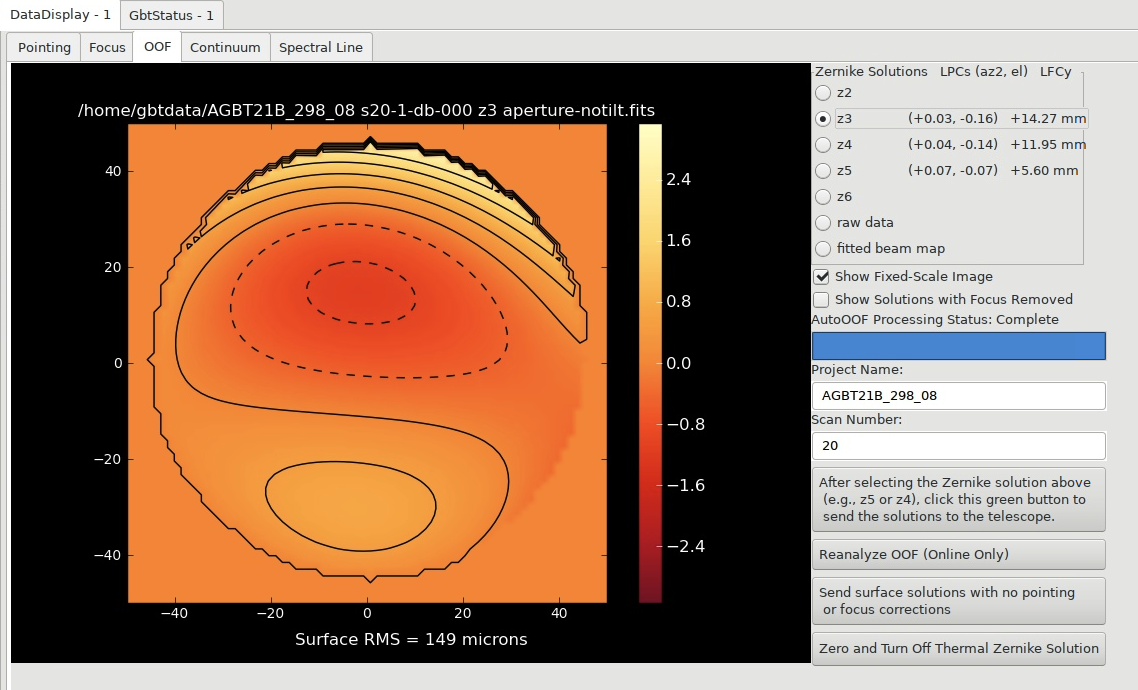Click the Project Name input field
Image resolution: width=1138 pixels, height=690 pixels.
tap(958, 395)
